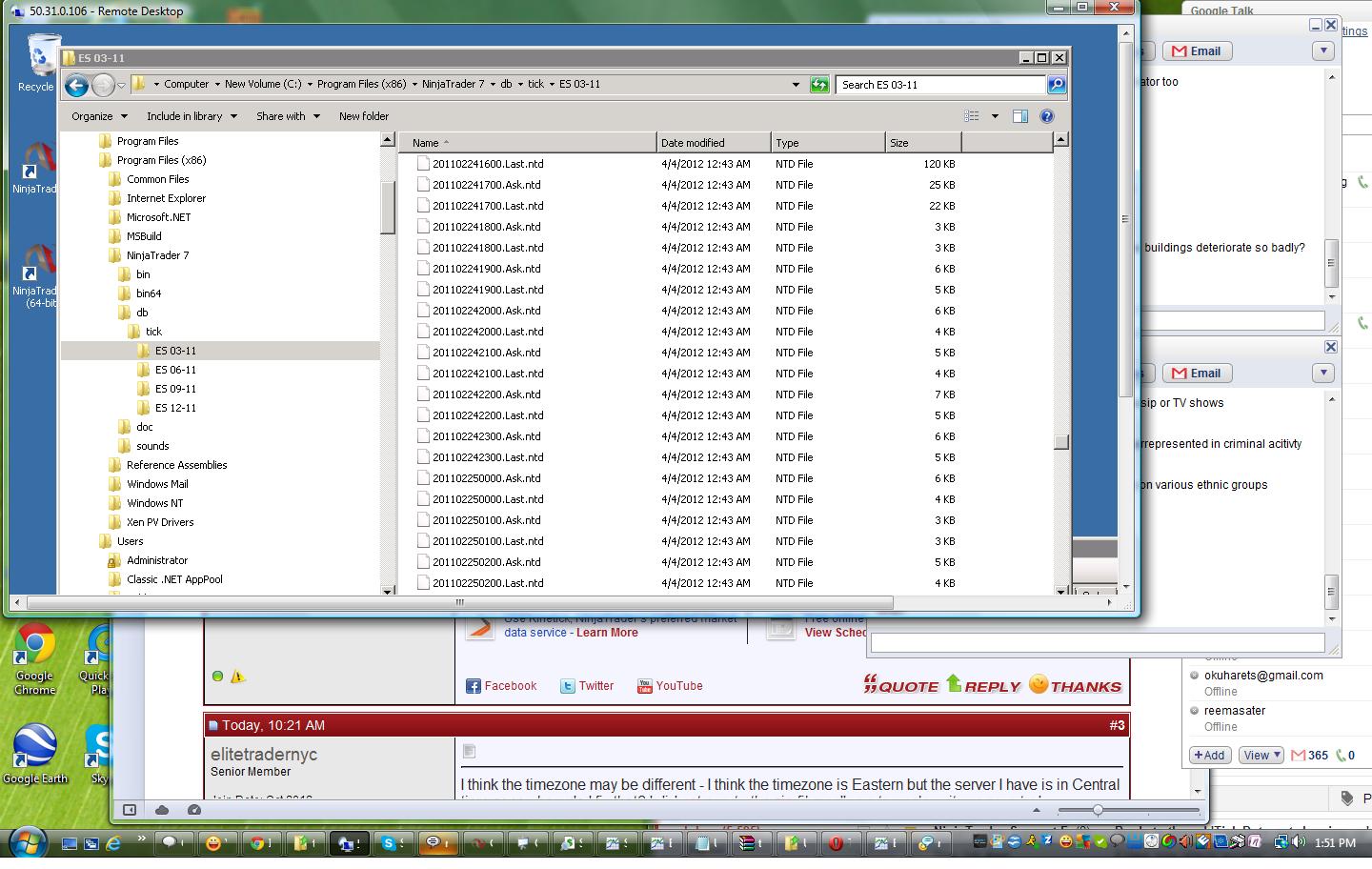Sort files by the Name column
This screenshot has height=869, width=1372.
click(528, 143)
